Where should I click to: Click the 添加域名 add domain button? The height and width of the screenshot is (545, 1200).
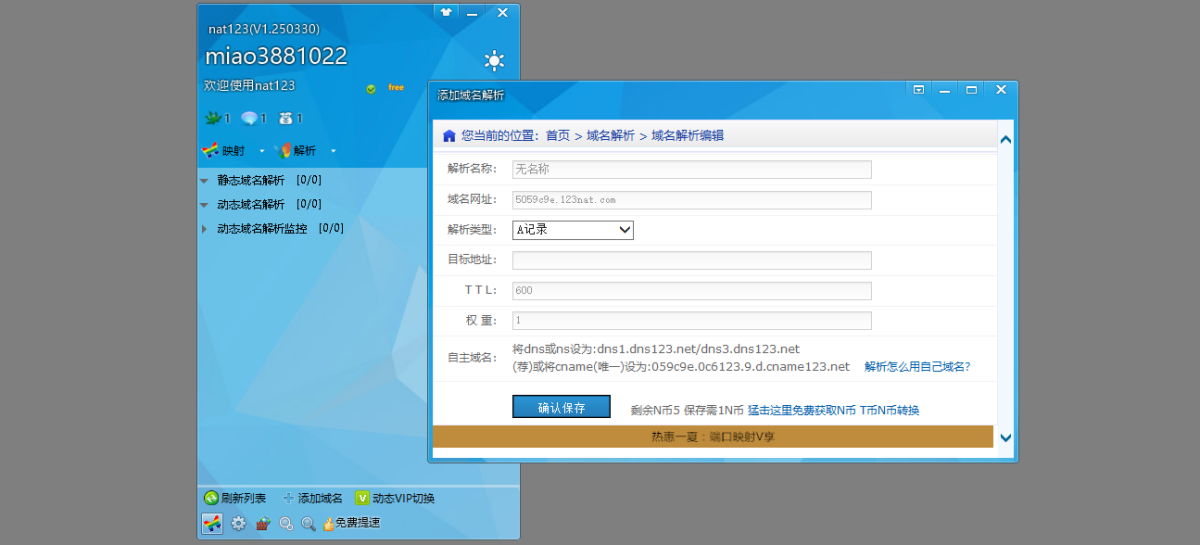click(313, 498)
